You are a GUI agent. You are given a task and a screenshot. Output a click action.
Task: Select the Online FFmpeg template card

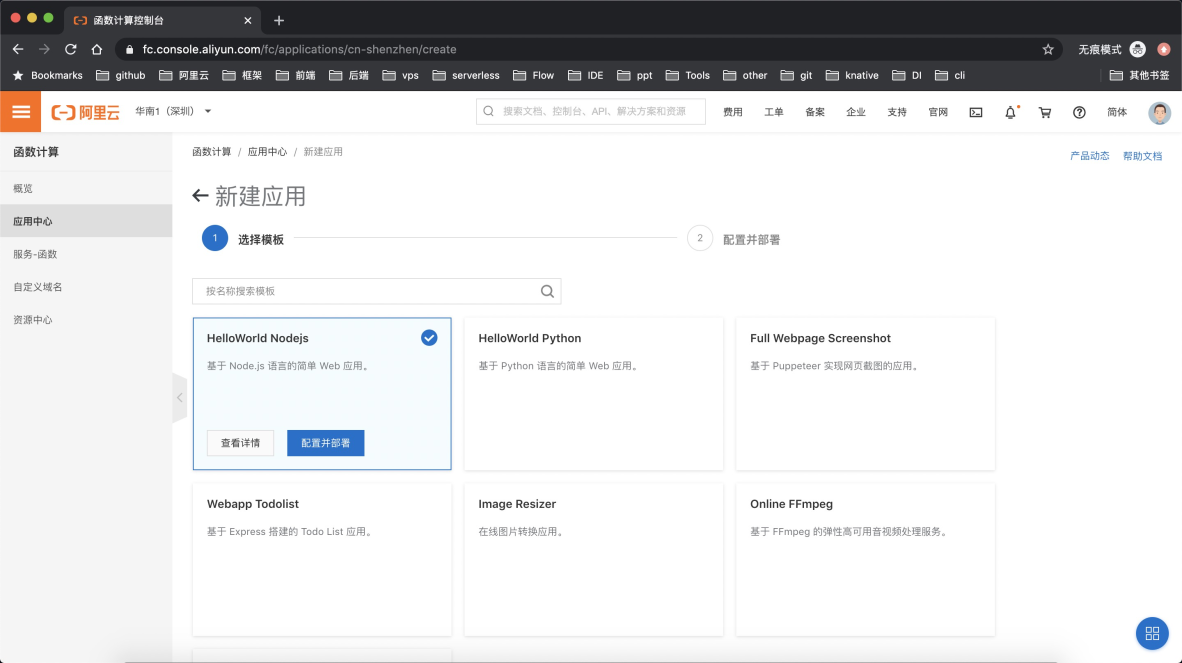(x=865, y=560)
